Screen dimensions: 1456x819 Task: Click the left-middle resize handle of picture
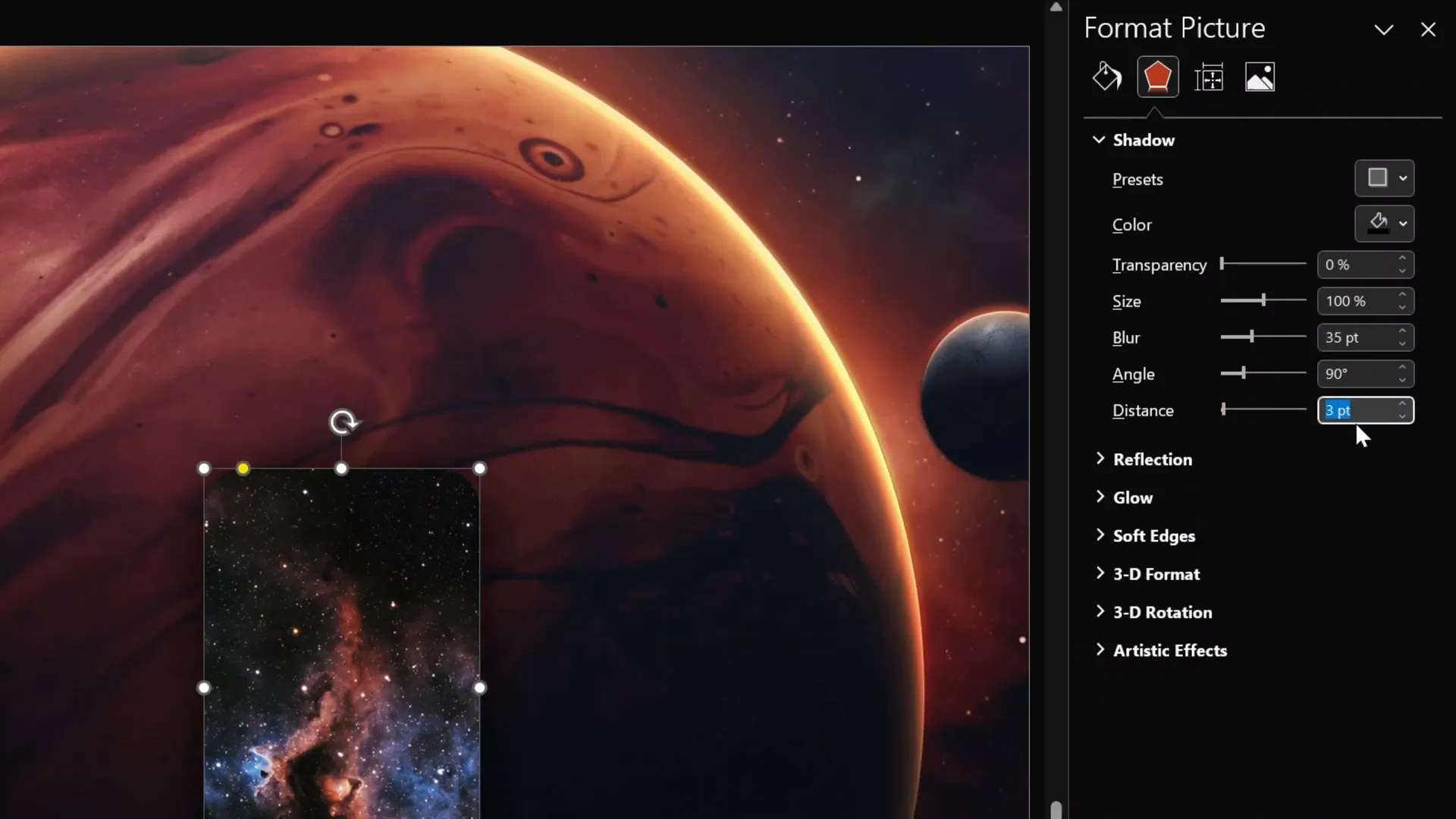(204, 688)
